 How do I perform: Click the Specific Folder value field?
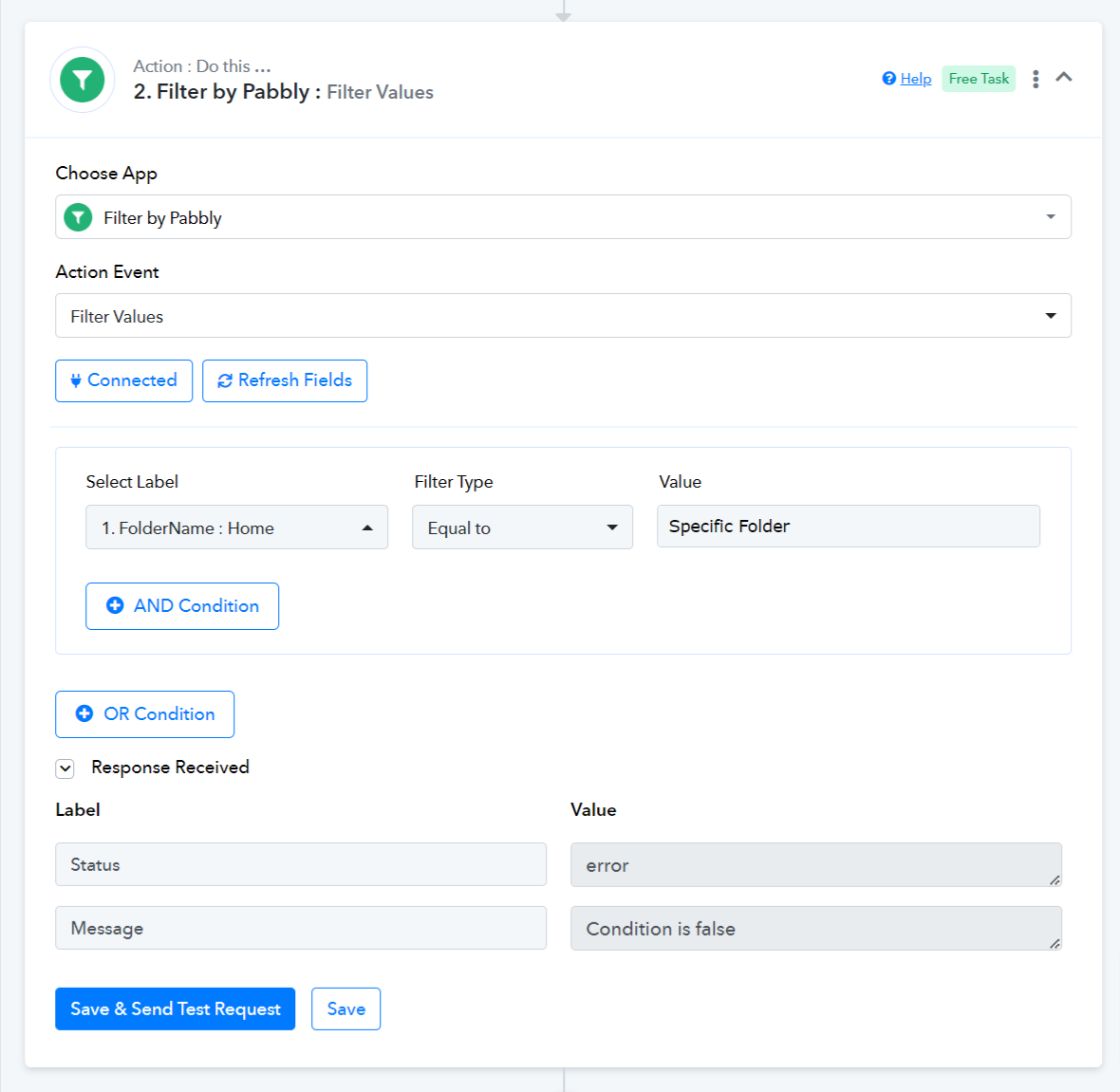point(848,527)
